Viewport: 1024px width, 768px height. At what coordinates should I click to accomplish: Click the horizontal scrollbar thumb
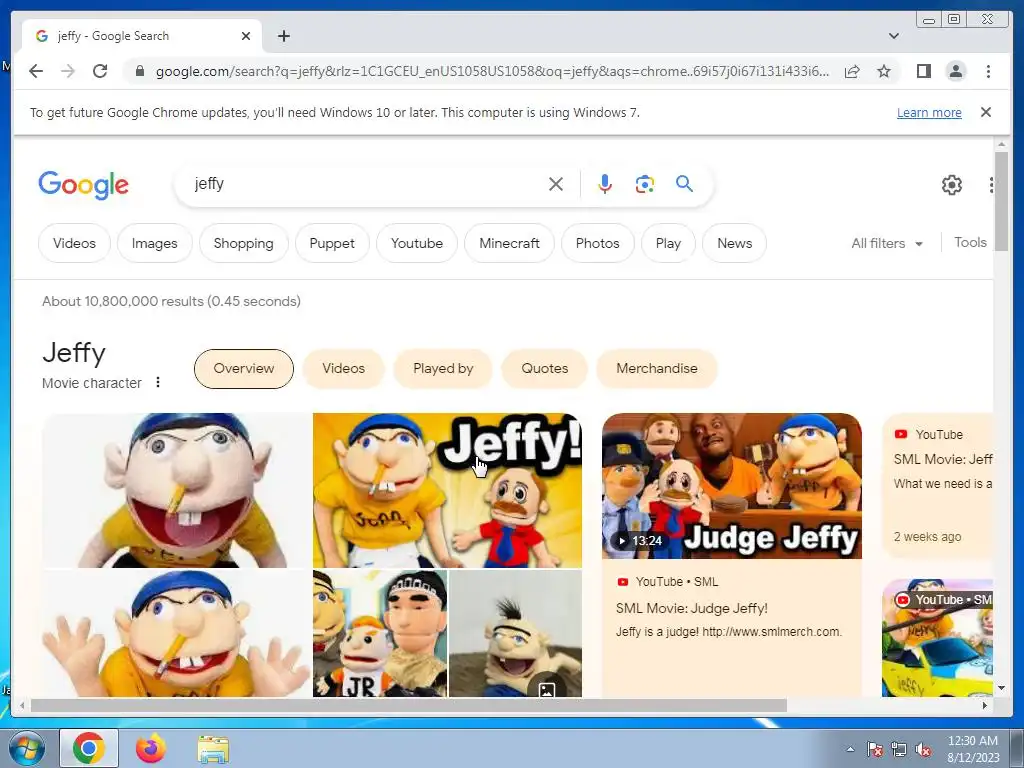(x=408, y=705)
